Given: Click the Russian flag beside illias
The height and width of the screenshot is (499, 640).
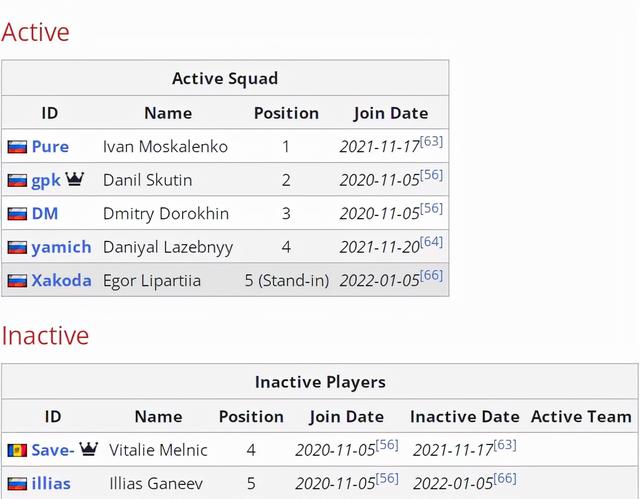Looking at the screenshot, I should (x=17, y=484).
